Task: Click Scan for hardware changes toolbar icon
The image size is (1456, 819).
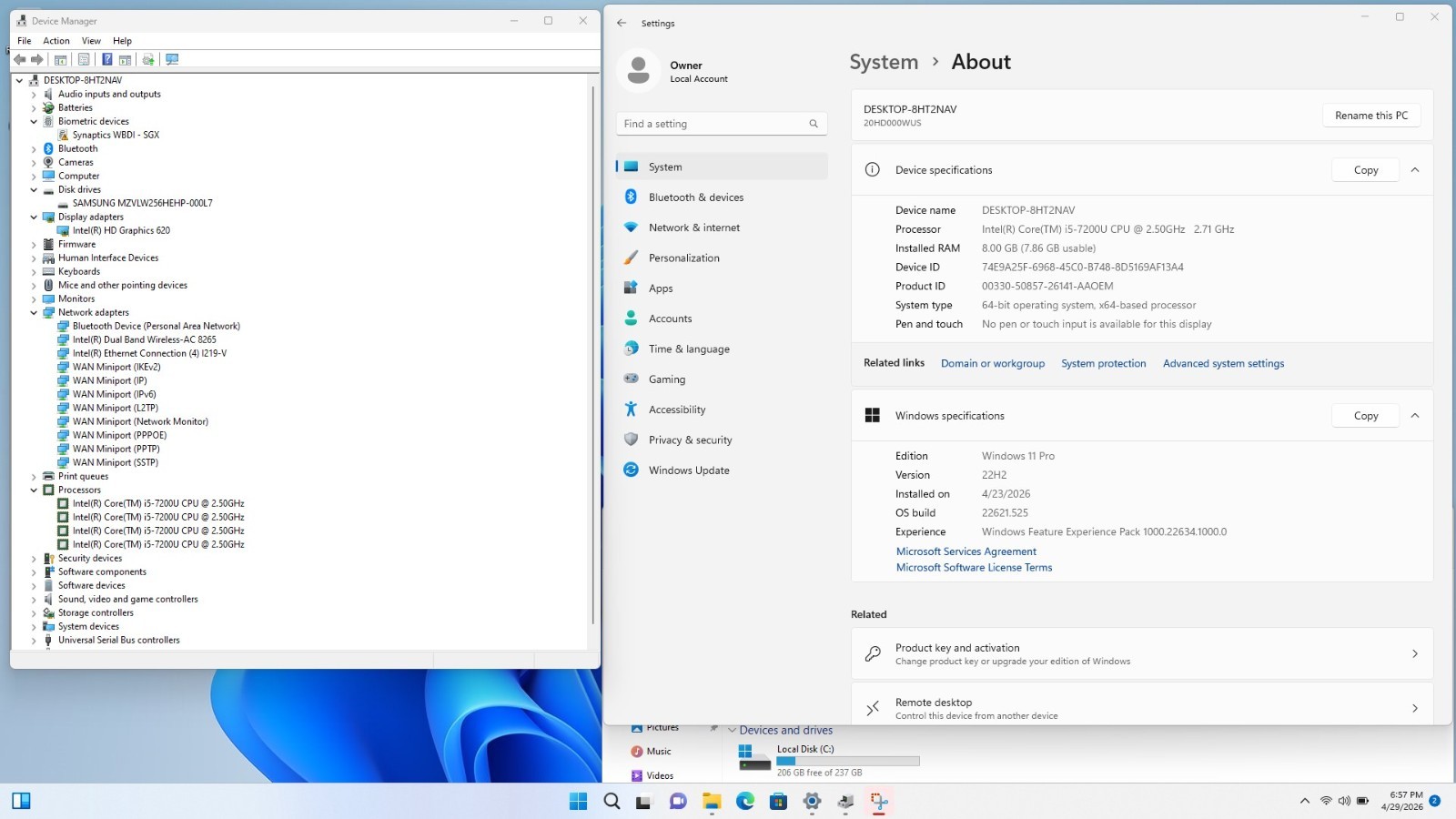Action: [x=172, y=59]
